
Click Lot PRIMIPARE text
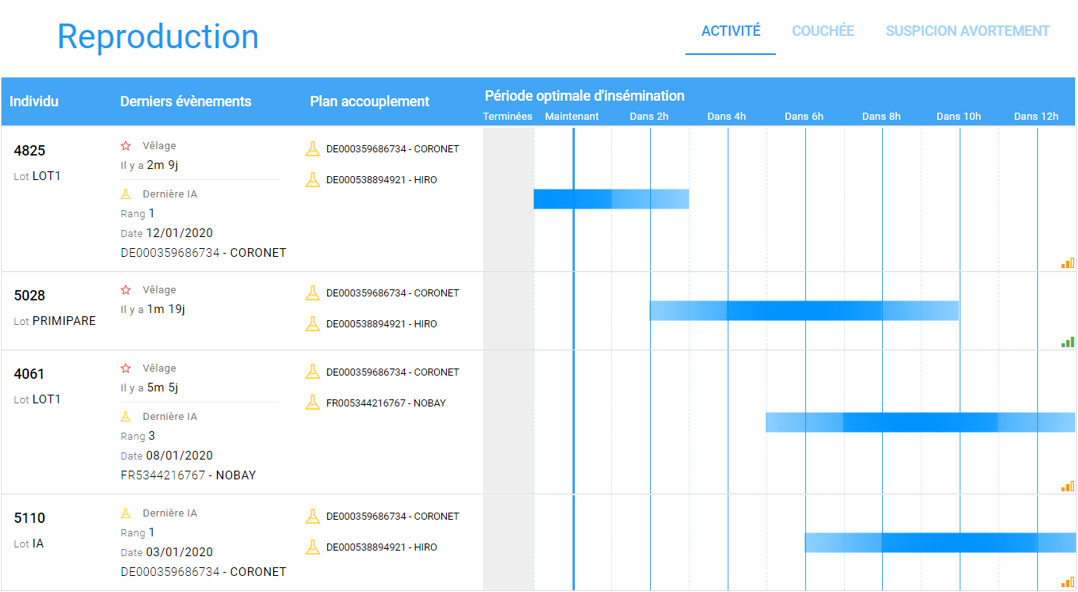(54, 321)
